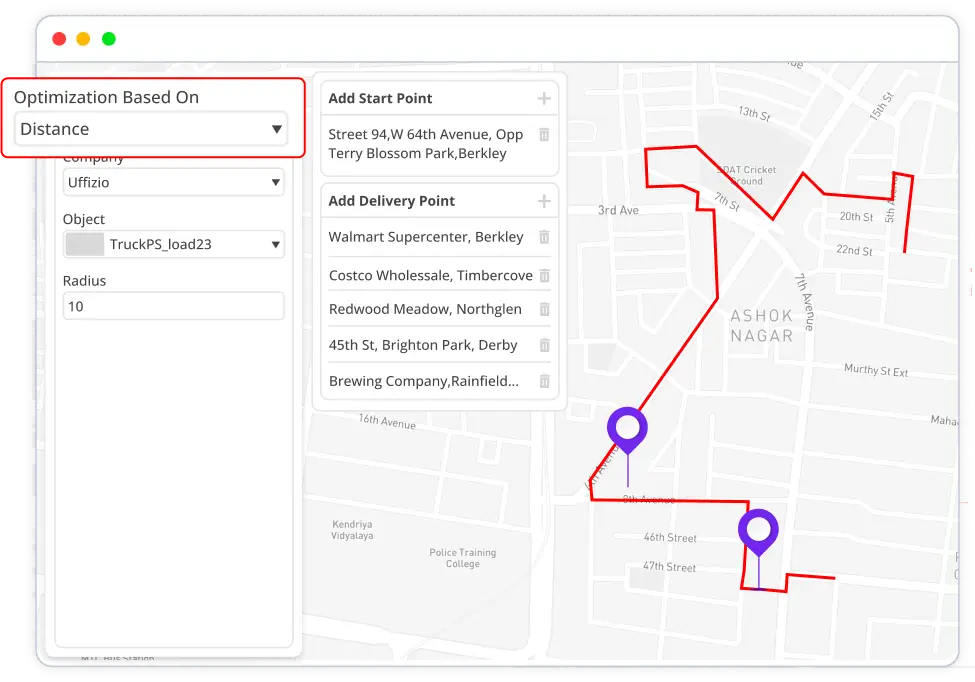This screenshot has width=975, height=682.
Task: Delete Brewing Company, Rainfield stop
Action: pyautogui.click(x=544, y=381)
